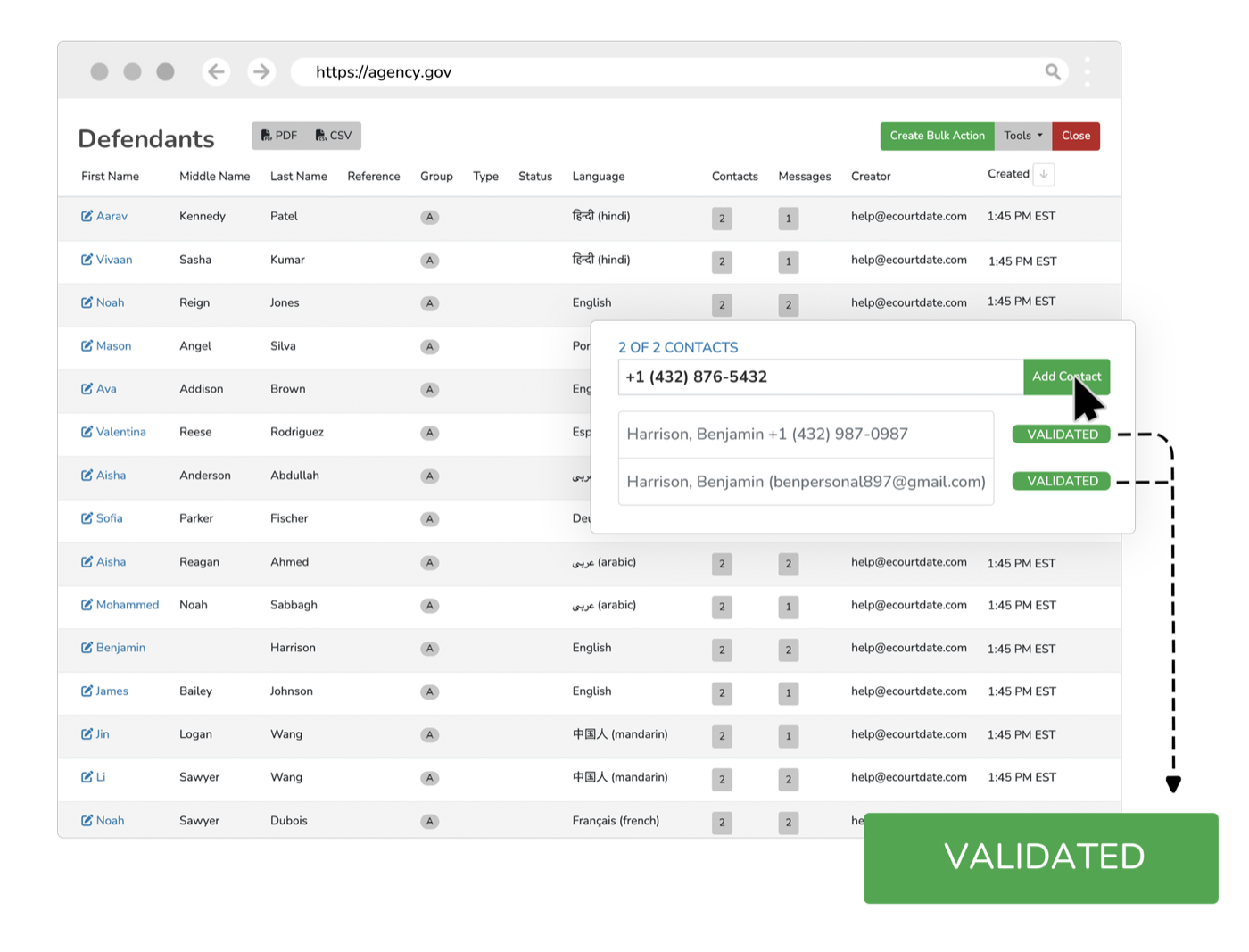
Task: Click the First Name column header
Action: point(110,177)
